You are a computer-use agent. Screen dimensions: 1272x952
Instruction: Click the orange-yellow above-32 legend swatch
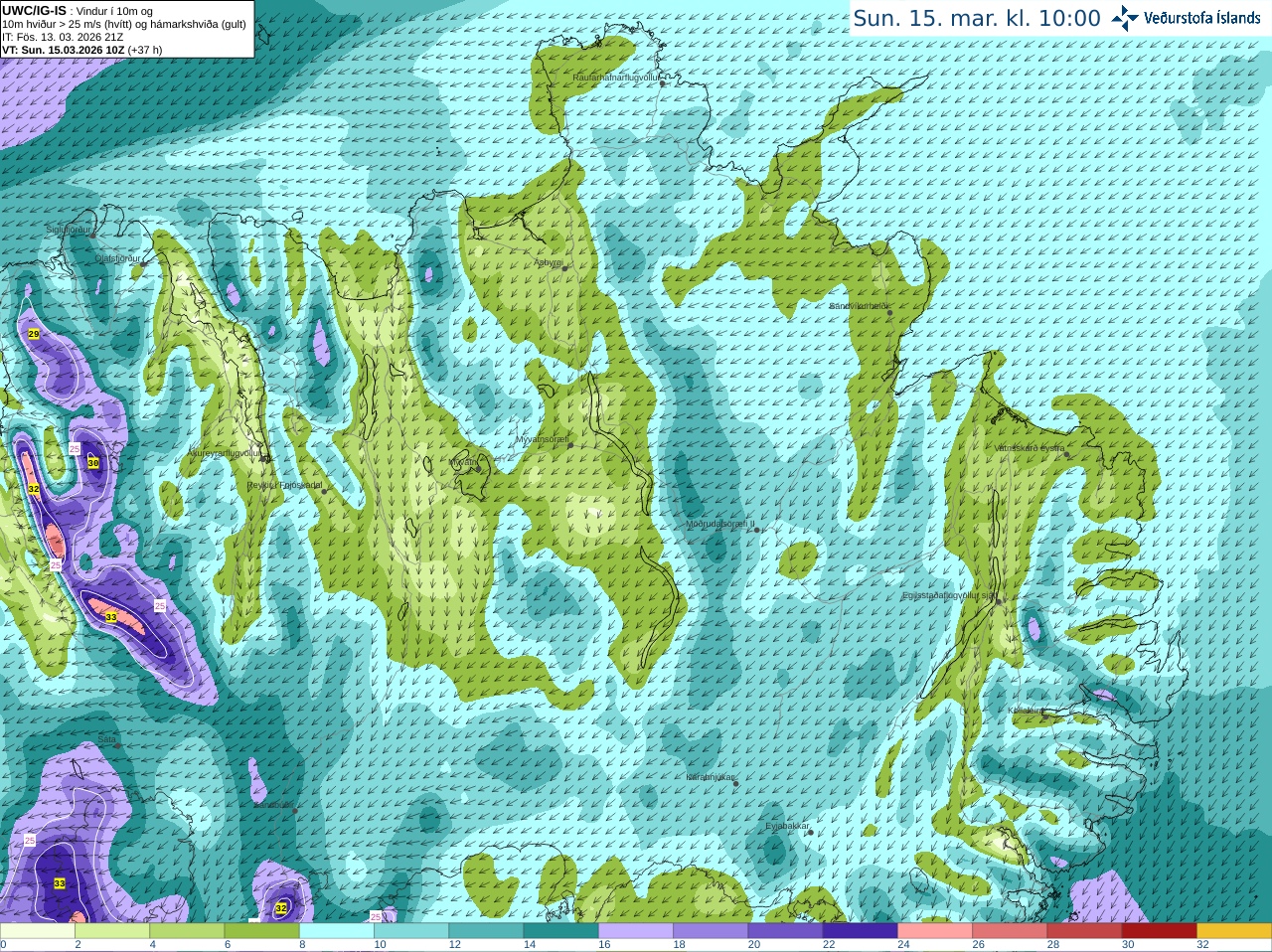click(x=1234, y=931)
